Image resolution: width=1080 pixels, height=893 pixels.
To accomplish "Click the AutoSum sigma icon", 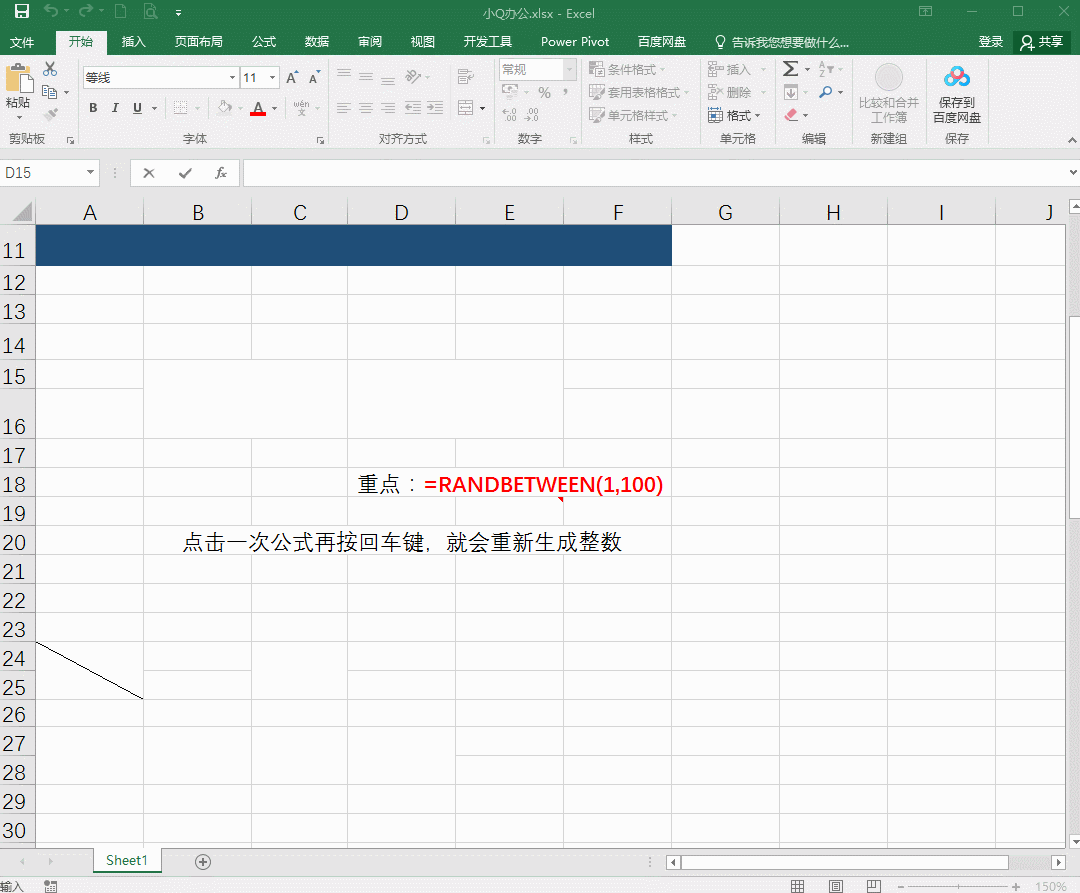I will (x=791, y=69).
